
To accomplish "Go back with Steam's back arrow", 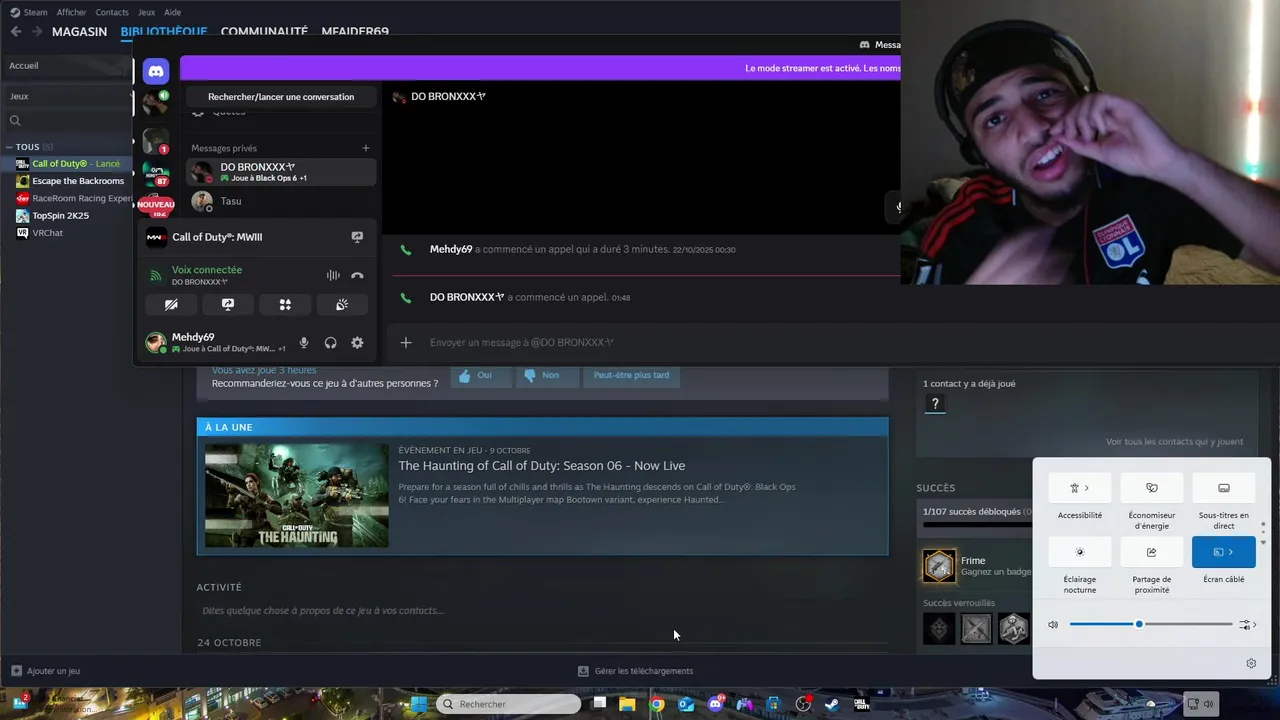I will pos(15,31).
